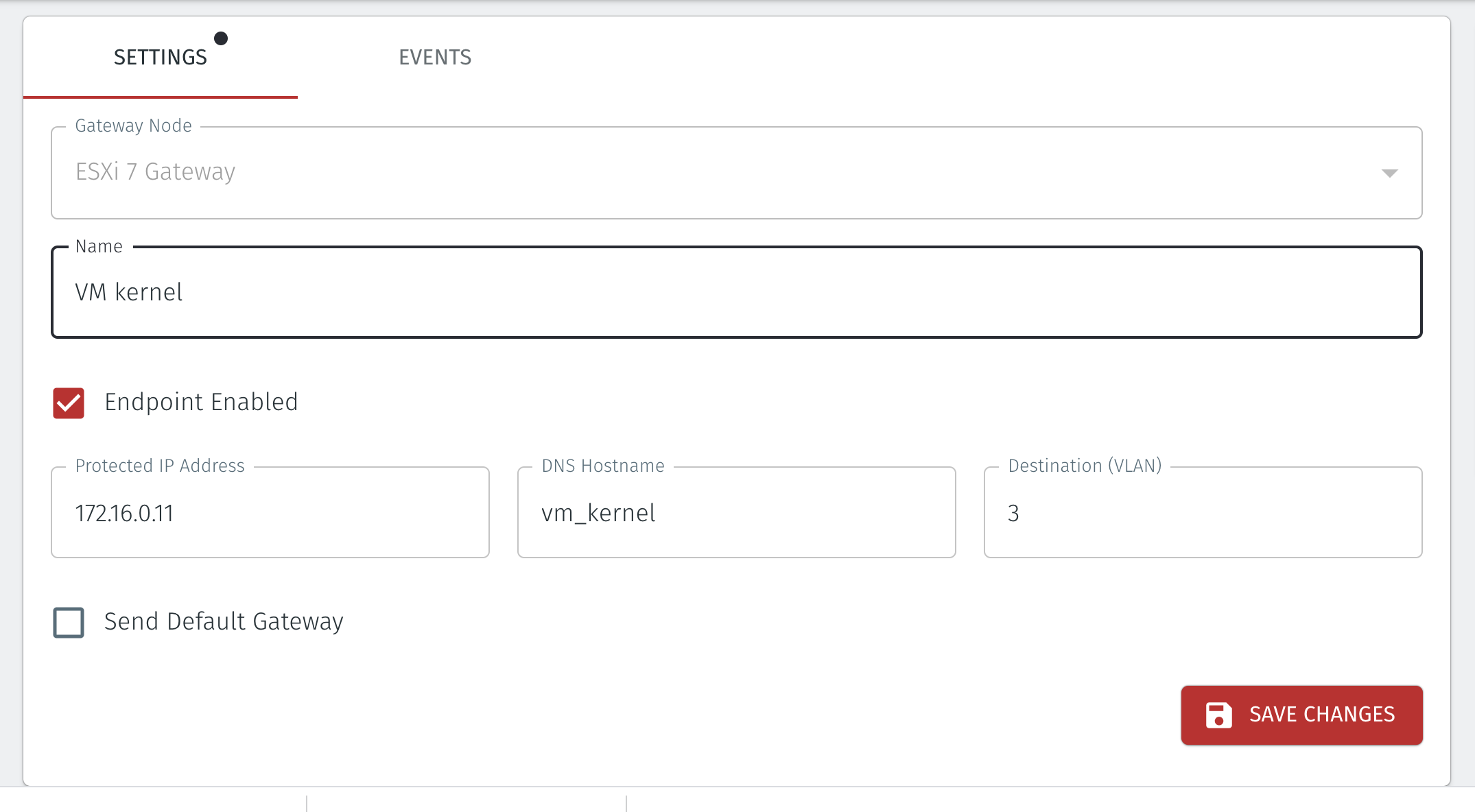Select the SETTINGS tab
The width and height of the screenshot is (1475, 812).
click(x=160, y=57)
